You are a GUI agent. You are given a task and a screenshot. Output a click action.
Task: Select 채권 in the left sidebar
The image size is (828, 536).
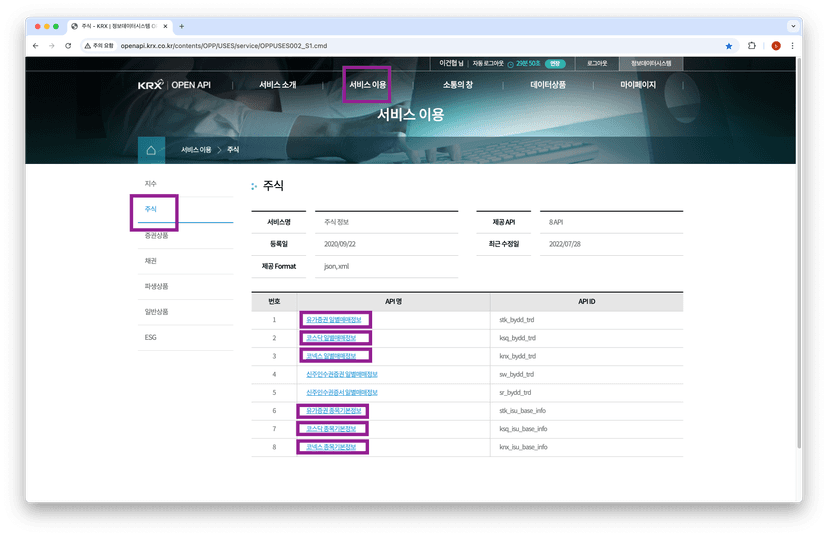click(x=150, y=261)
